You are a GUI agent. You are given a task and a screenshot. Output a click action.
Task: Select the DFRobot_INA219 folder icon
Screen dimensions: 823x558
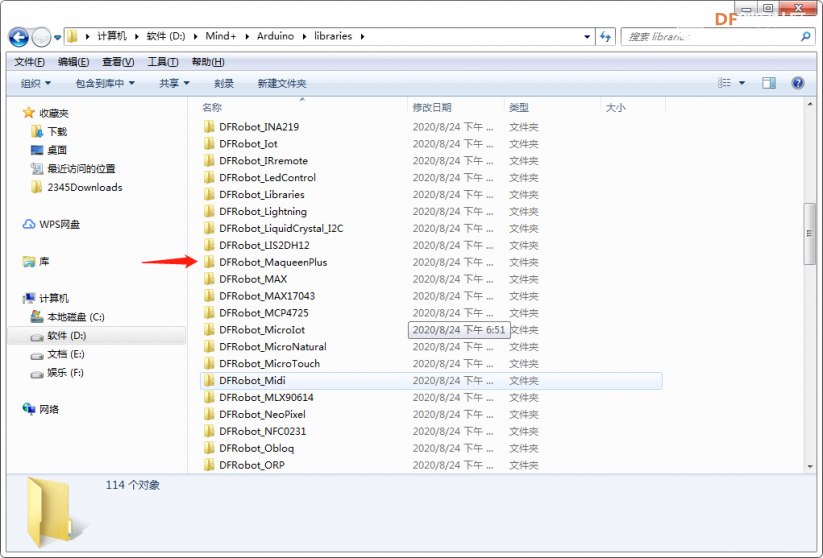(209, 127)
